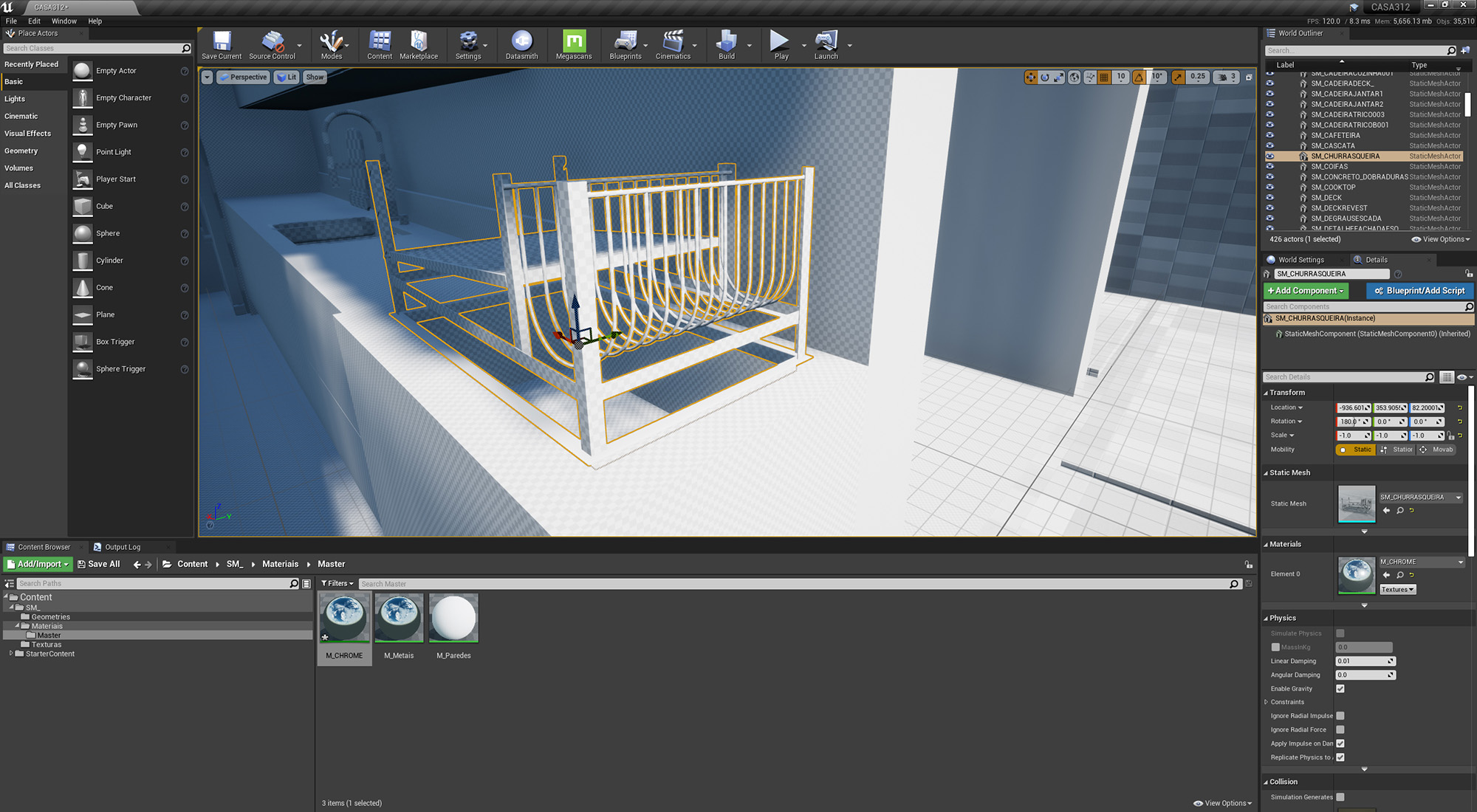
Task: Open Filters dropdown in Content Browser
Action: pyautogui.click(x=337, y=584)
